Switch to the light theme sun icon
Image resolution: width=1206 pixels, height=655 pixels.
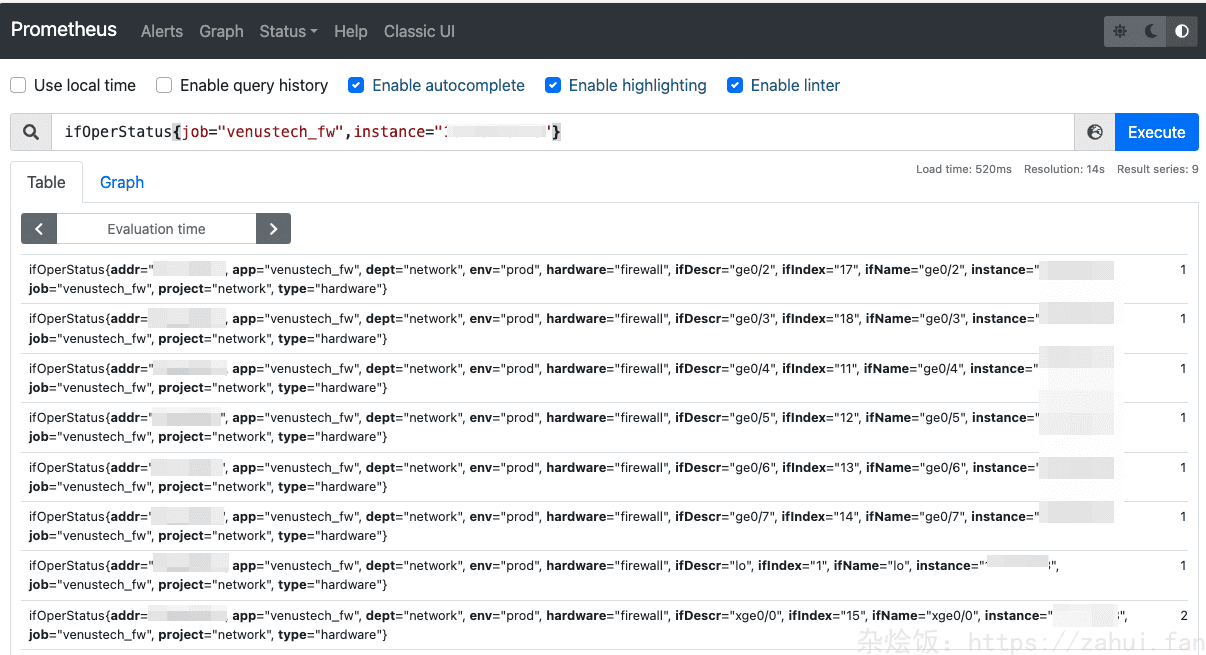1120,31
